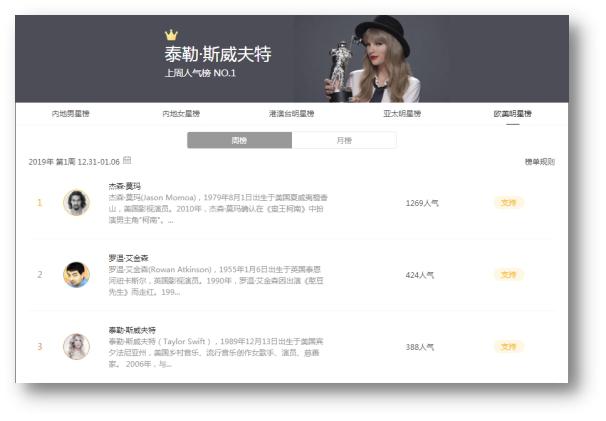Open the 杰森·莫玛 name link
The width and height of the screenshot is (606, 421).
click(x=124, y=186)
